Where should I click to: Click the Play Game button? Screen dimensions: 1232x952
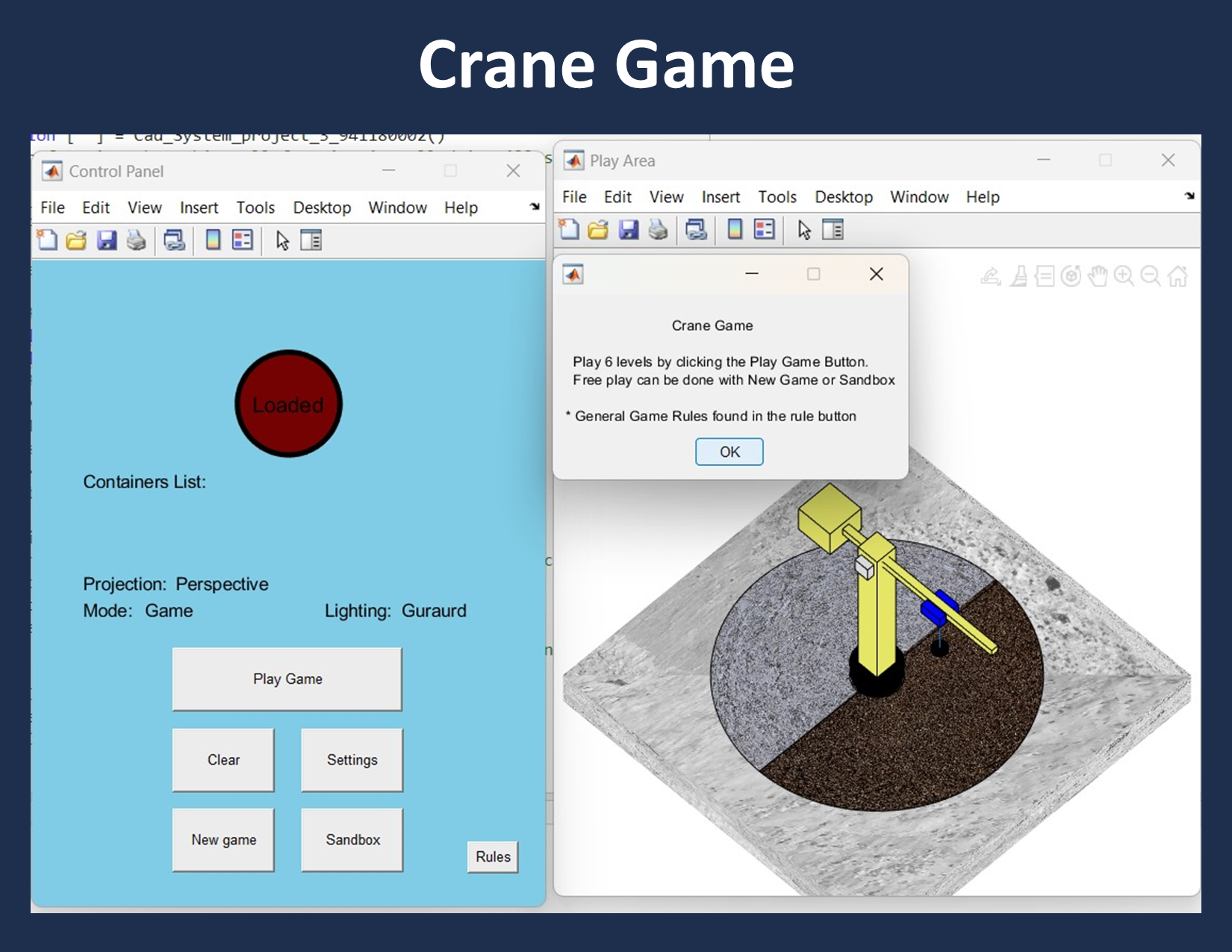click(287, 679)
